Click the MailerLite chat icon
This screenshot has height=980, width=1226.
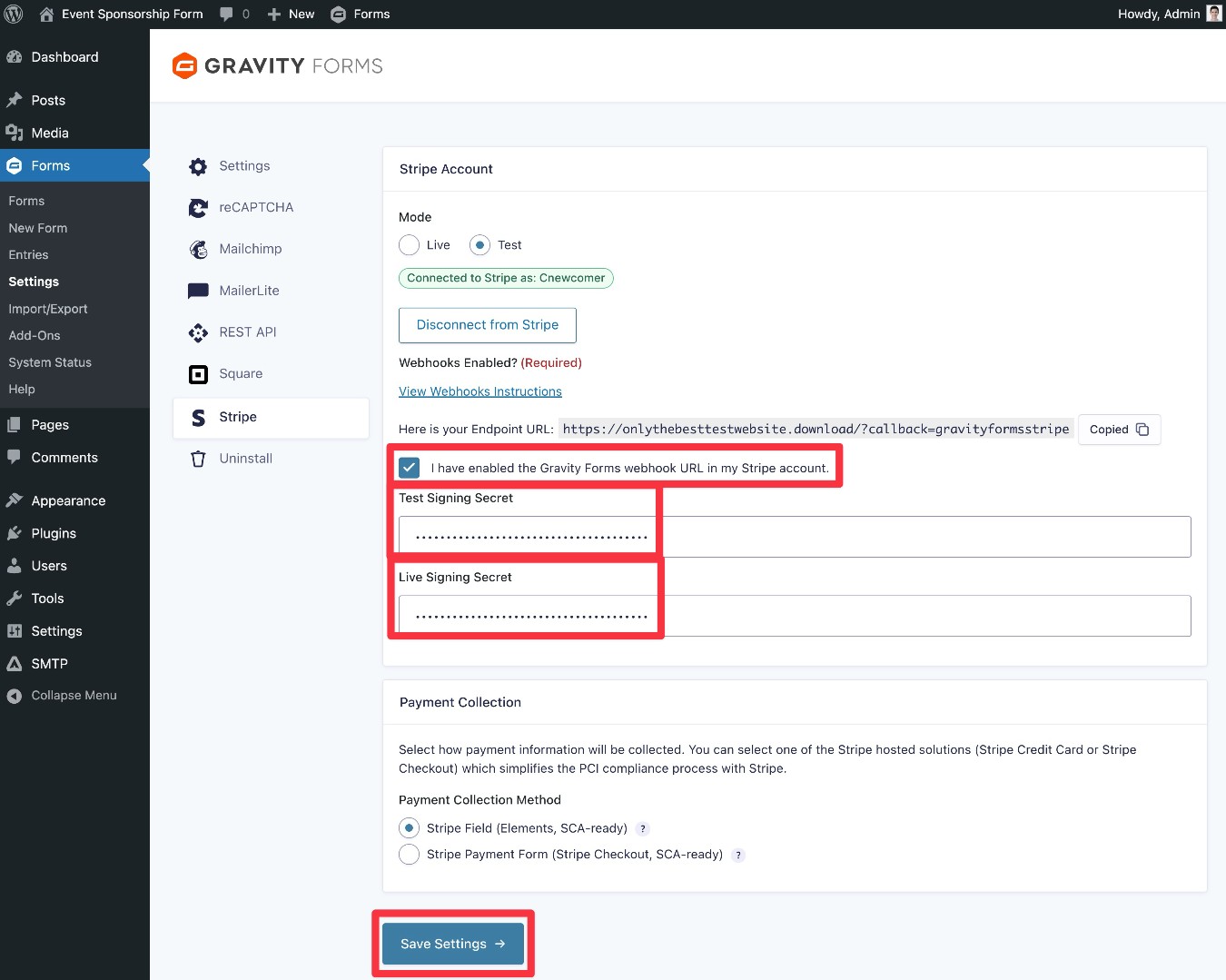point(198,291)
